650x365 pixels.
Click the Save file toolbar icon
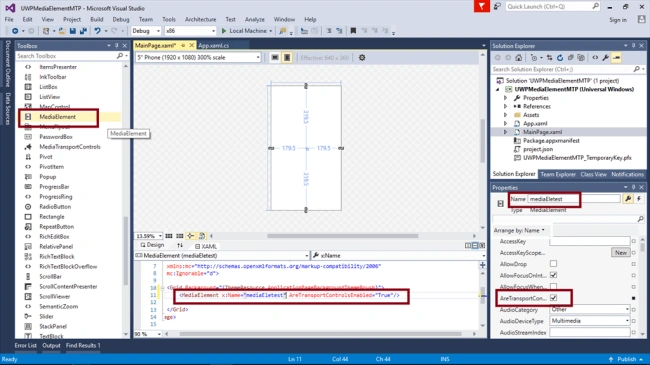[x=73, y=31]
